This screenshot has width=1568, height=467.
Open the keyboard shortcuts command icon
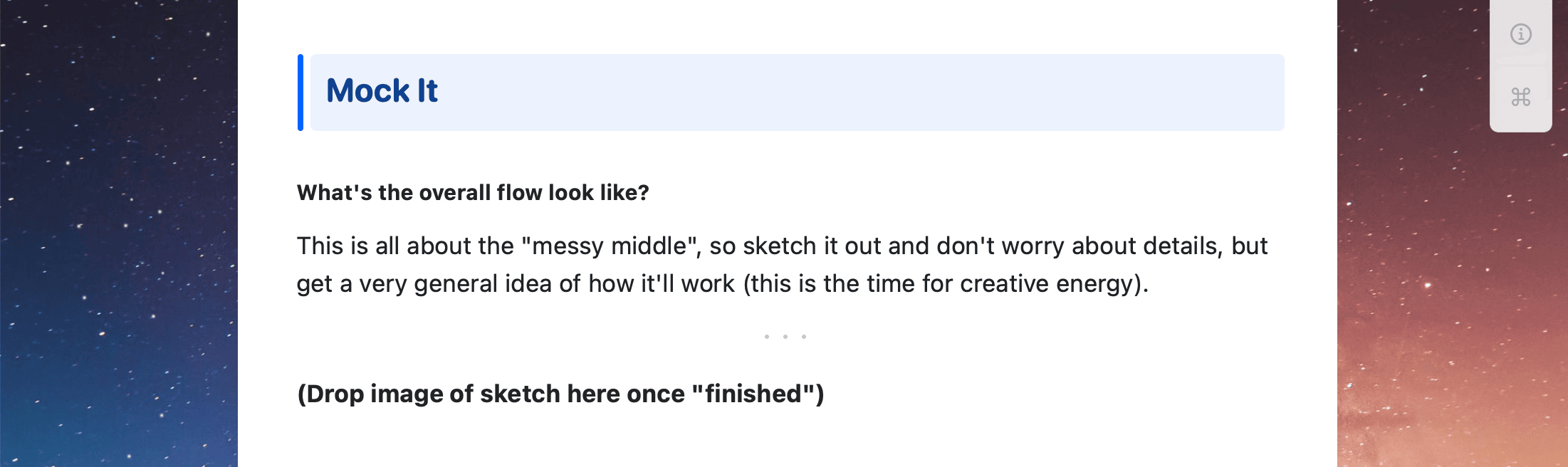(1520, 97)
